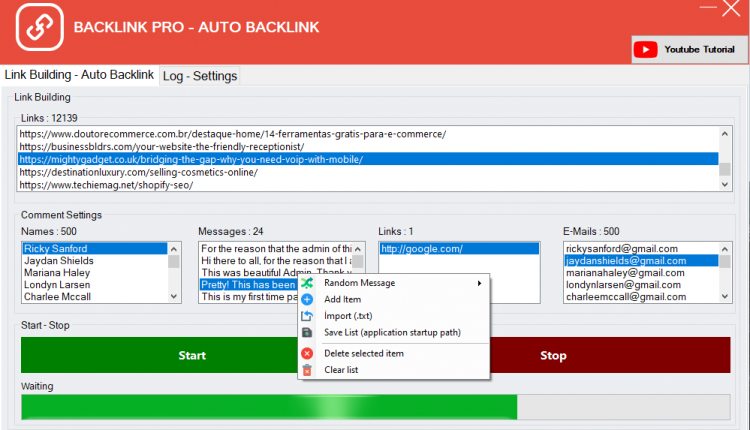
Task: Click the green Waiting progress bar
Action: click(375, 407)
